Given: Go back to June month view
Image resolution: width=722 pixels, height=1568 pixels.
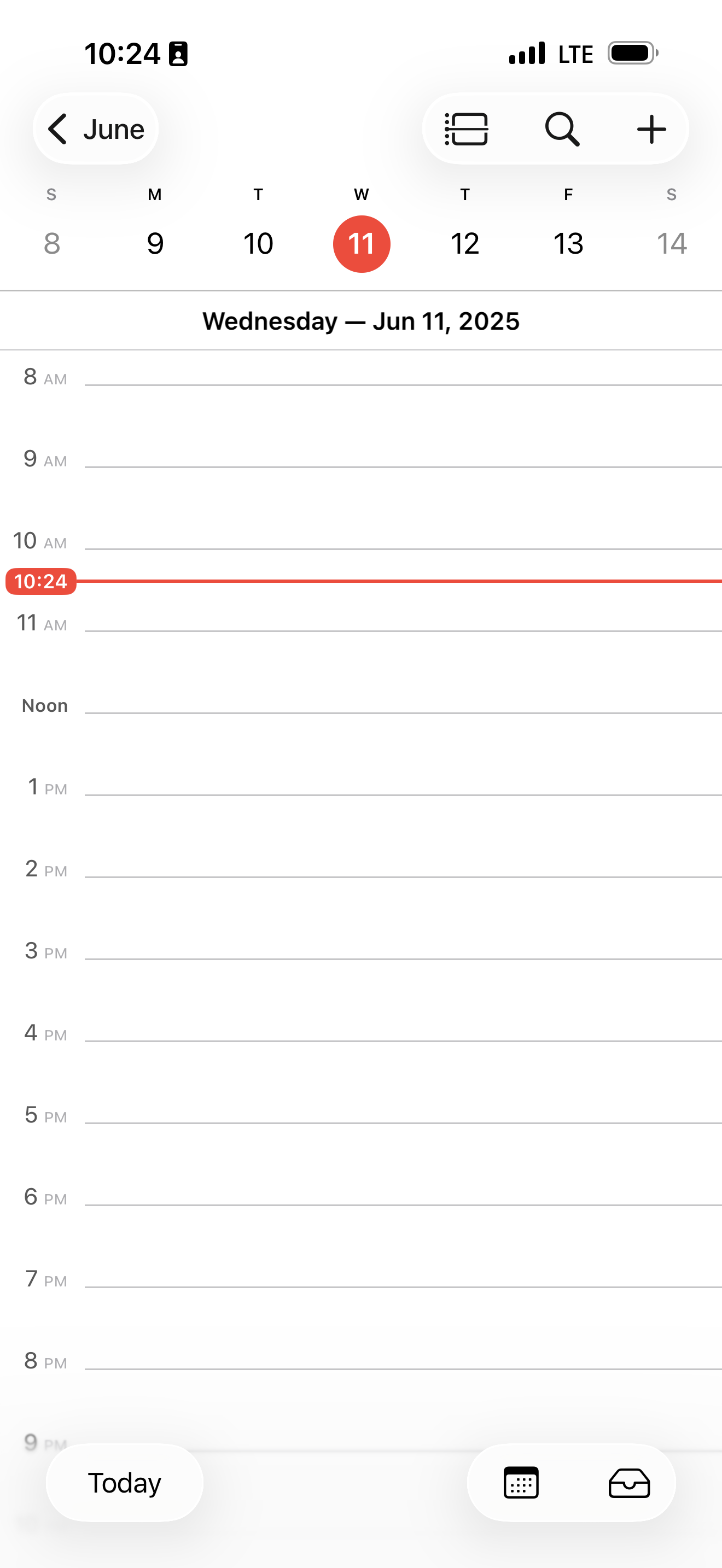Looking at the screenshot, I should click(x=96, y=129).
